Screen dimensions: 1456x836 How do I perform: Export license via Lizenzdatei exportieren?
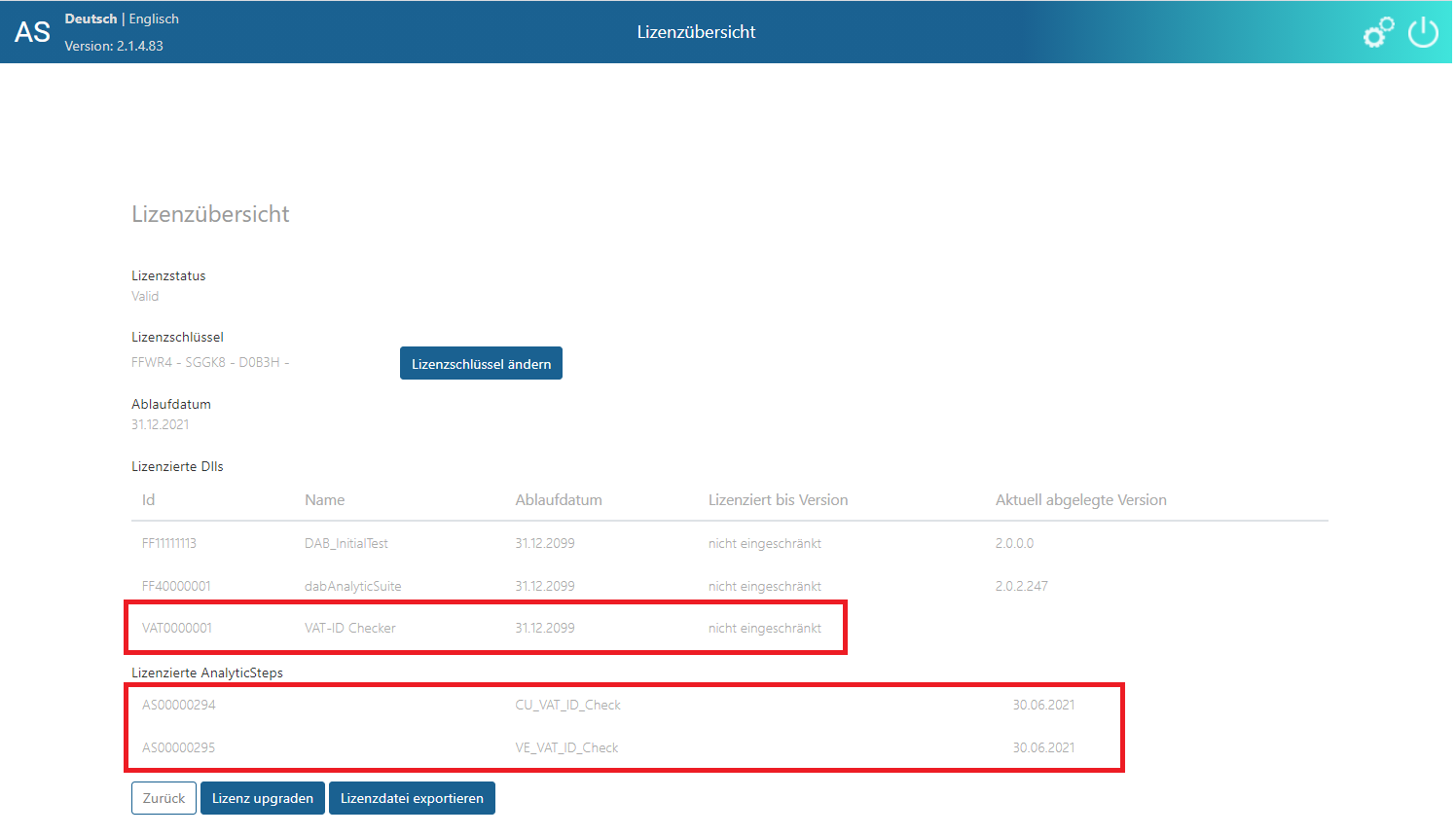412,797
